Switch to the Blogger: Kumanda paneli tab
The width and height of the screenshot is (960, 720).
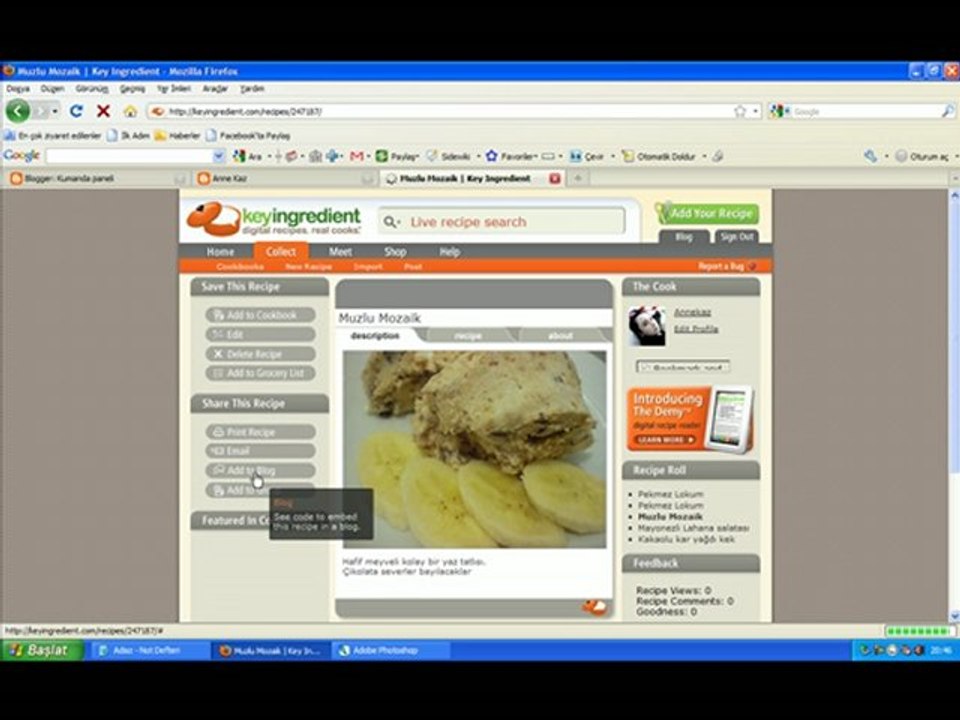click(97, 178)
